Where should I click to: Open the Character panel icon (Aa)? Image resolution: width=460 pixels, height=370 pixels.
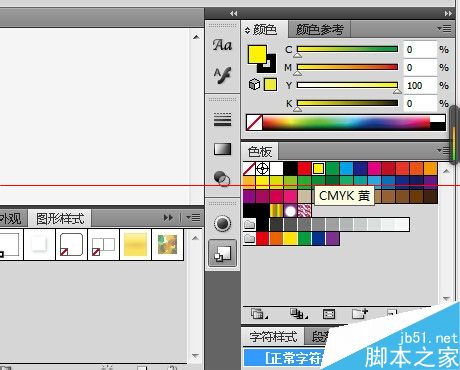[222, 45]
